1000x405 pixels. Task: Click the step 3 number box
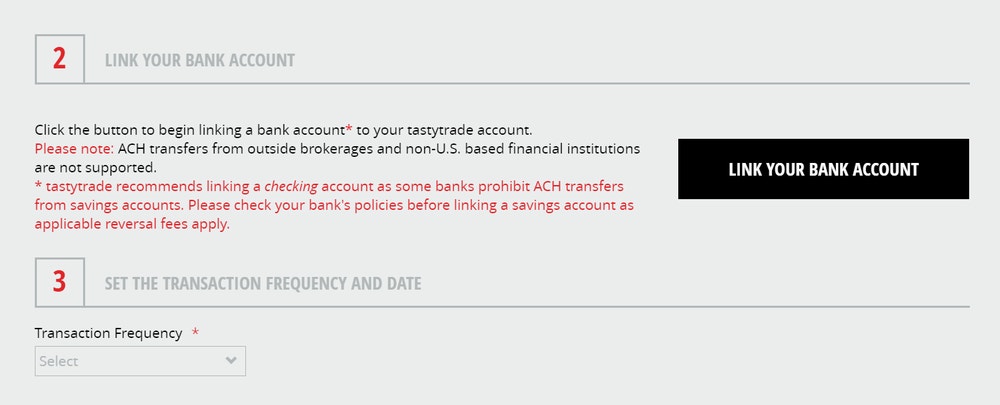point(60,282)
